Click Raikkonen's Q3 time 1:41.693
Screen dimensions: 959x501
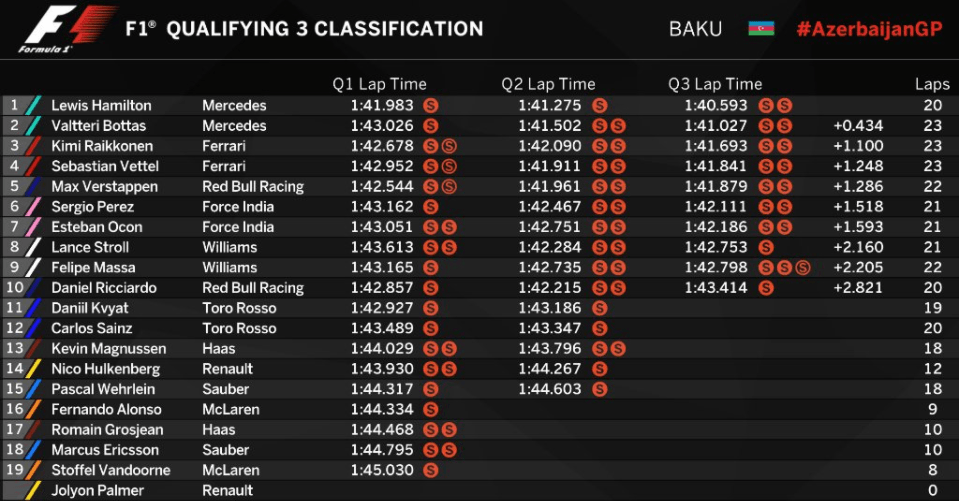tap(716, 146)
